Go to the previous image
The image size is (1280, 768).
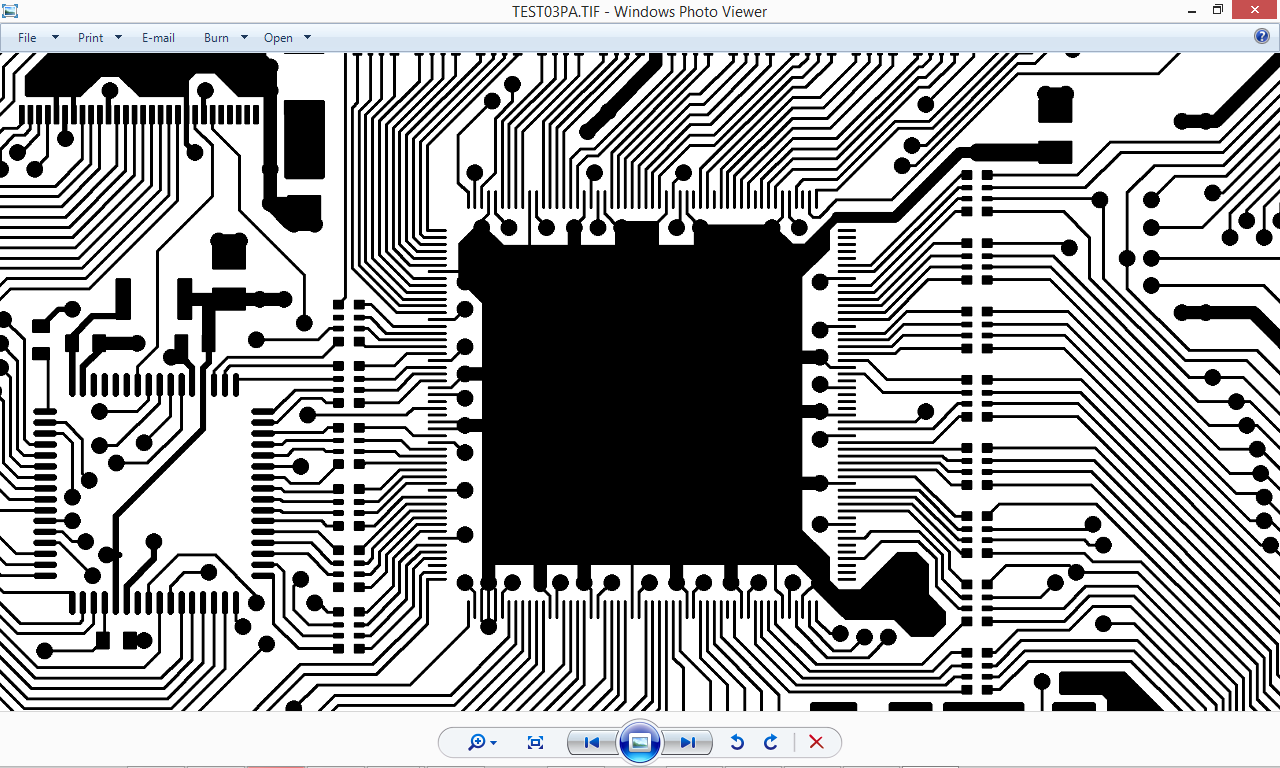591,742
